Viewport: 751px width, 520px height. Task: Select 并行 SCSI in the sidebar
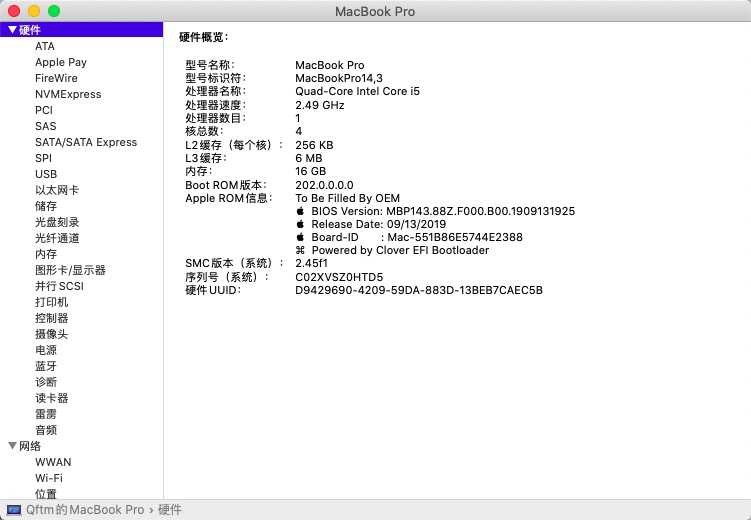click(59, 286)
